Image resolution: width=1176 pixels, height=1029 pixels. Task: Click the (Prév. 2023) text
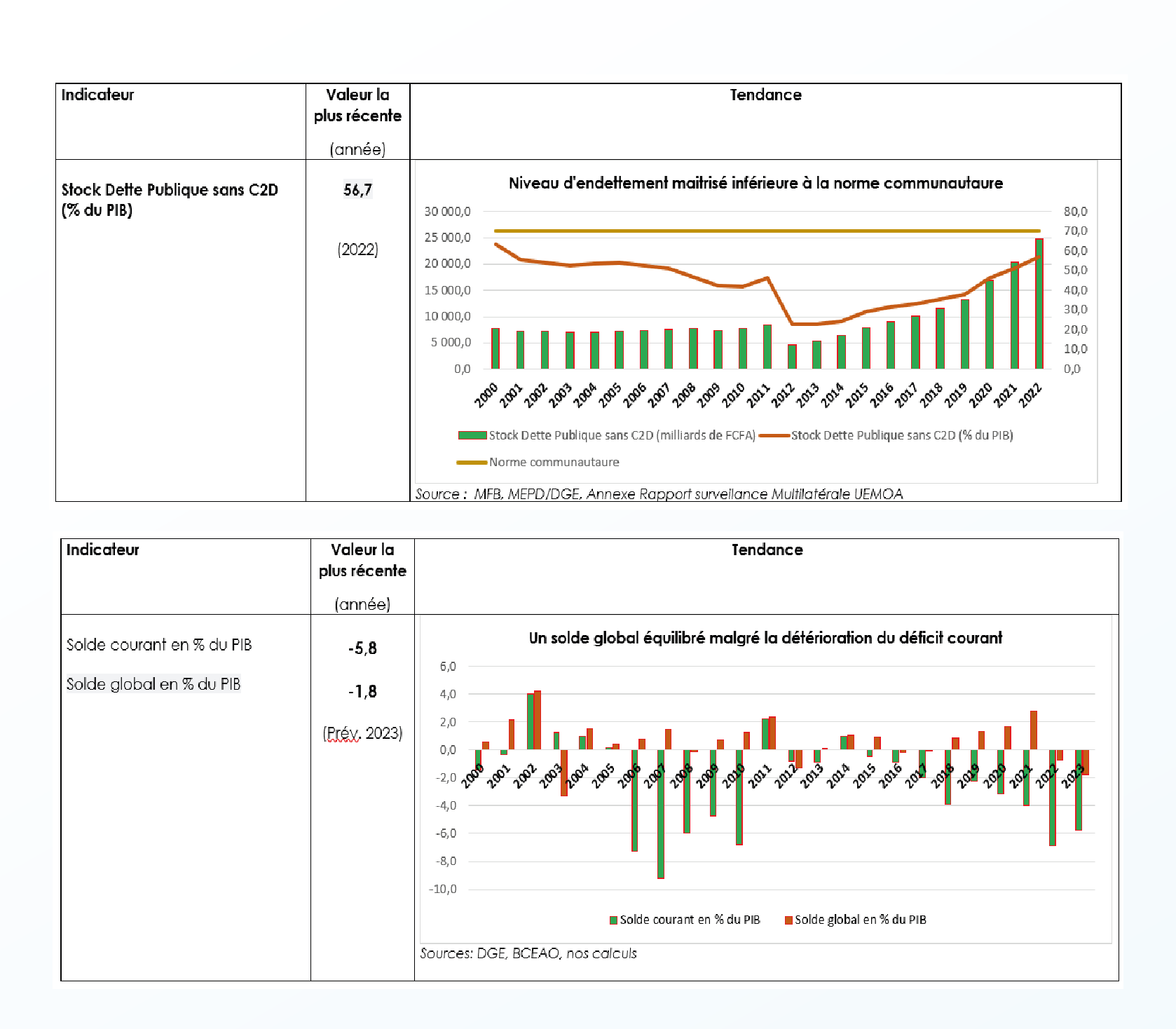click(x=362, y=733)
